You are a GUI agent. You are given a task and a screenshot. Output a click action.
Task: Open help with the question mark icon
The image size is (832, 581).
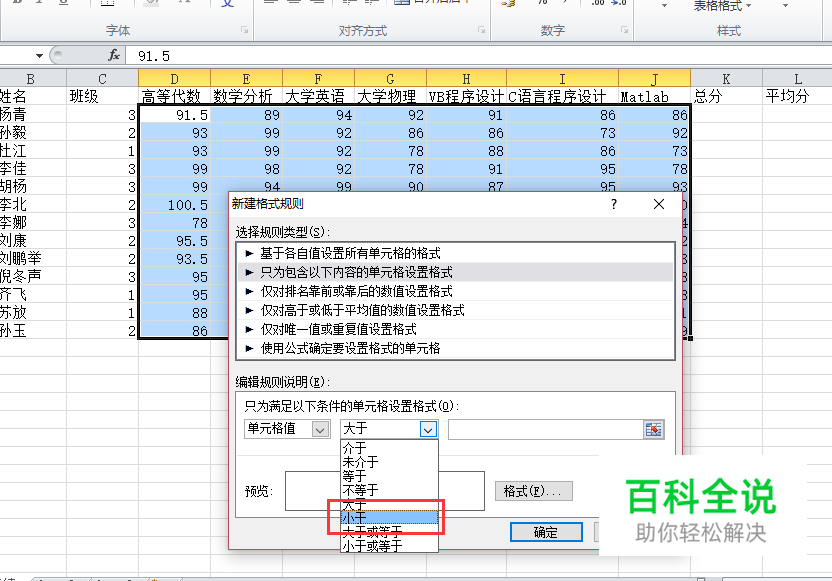614,204
